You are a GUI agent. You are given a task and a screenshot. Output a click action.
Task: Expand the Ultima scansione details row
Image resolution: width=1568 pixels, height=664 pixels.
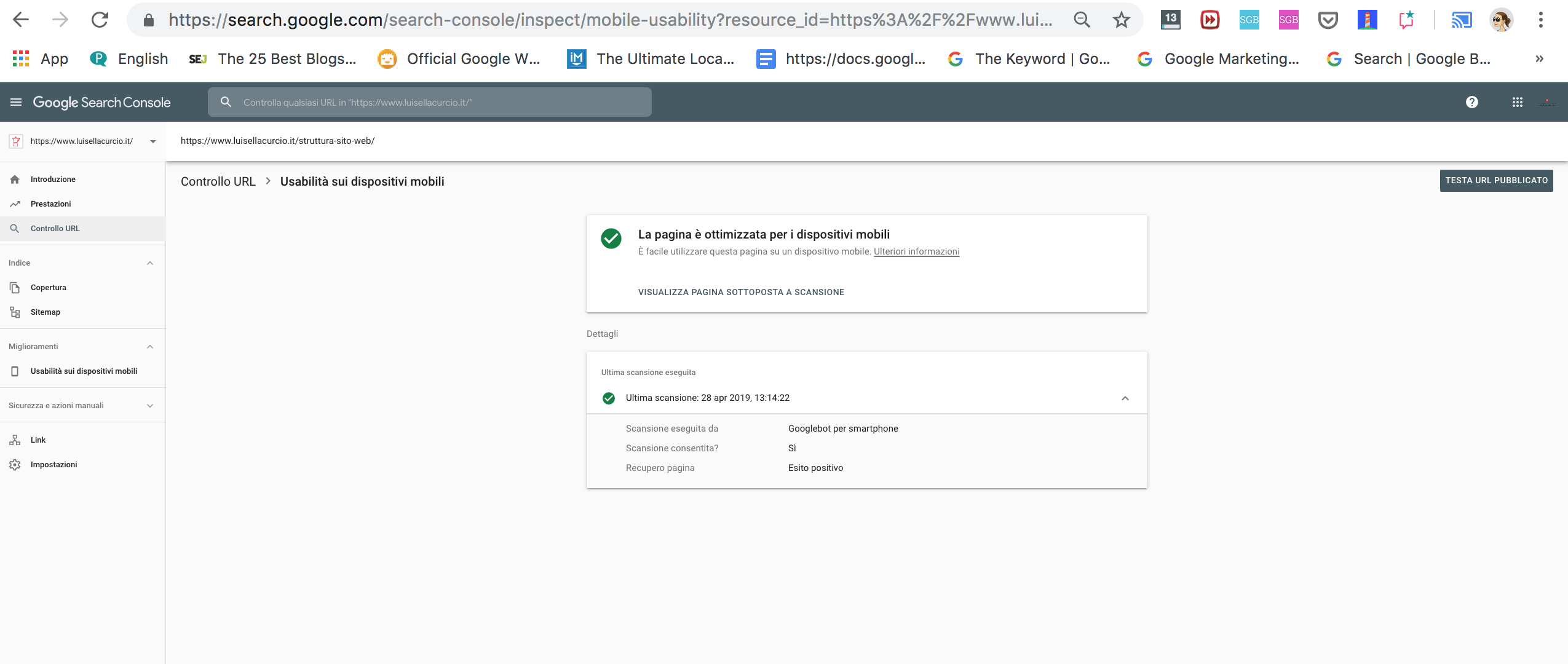[x=1126, y=398]
